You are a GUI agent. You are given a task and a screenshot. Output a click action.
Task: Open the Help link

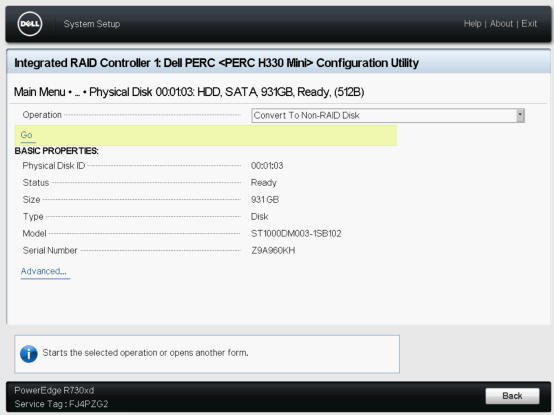click(x=472, y=24)
